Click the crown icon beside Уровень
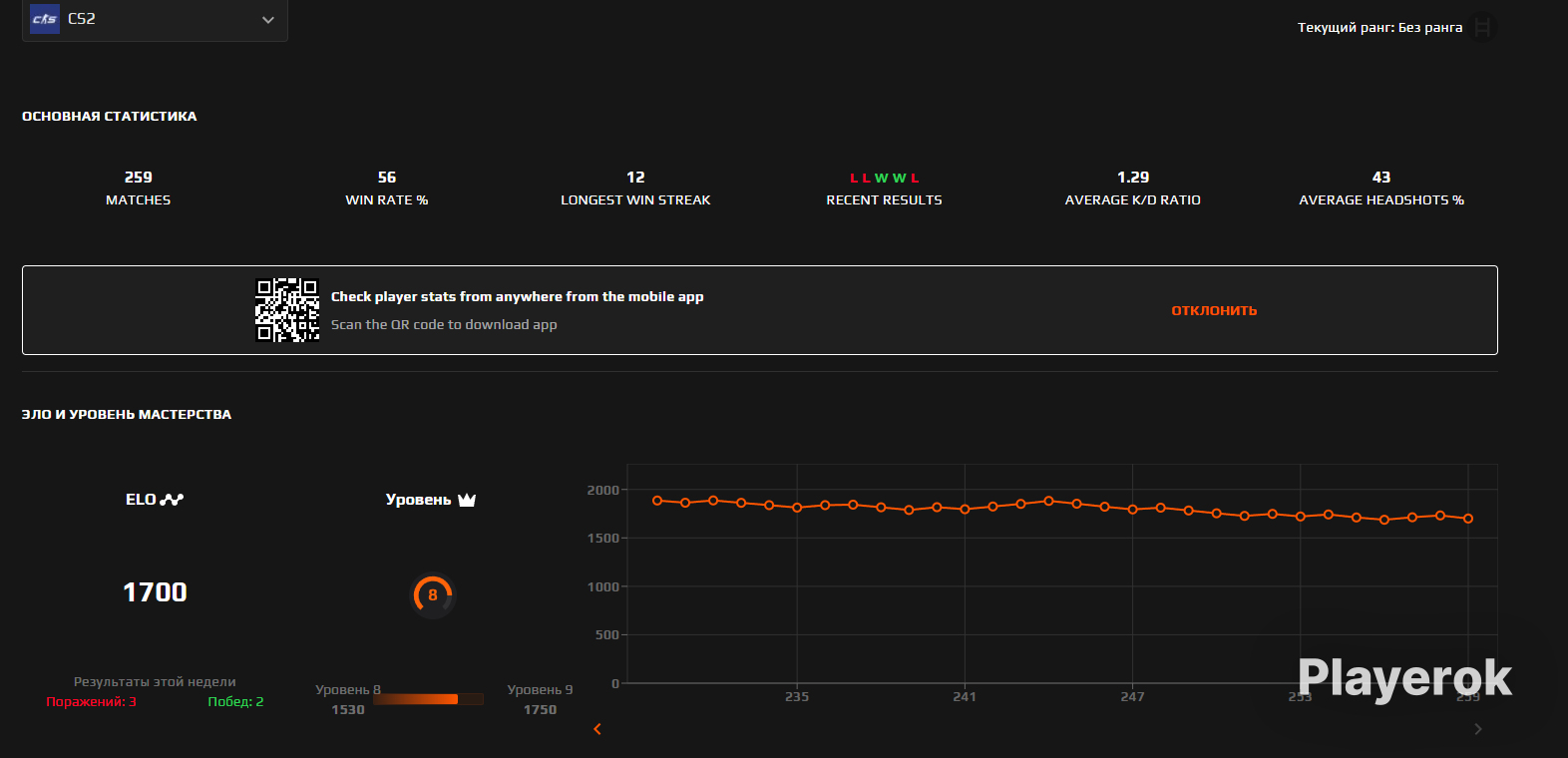 (467, 500)
